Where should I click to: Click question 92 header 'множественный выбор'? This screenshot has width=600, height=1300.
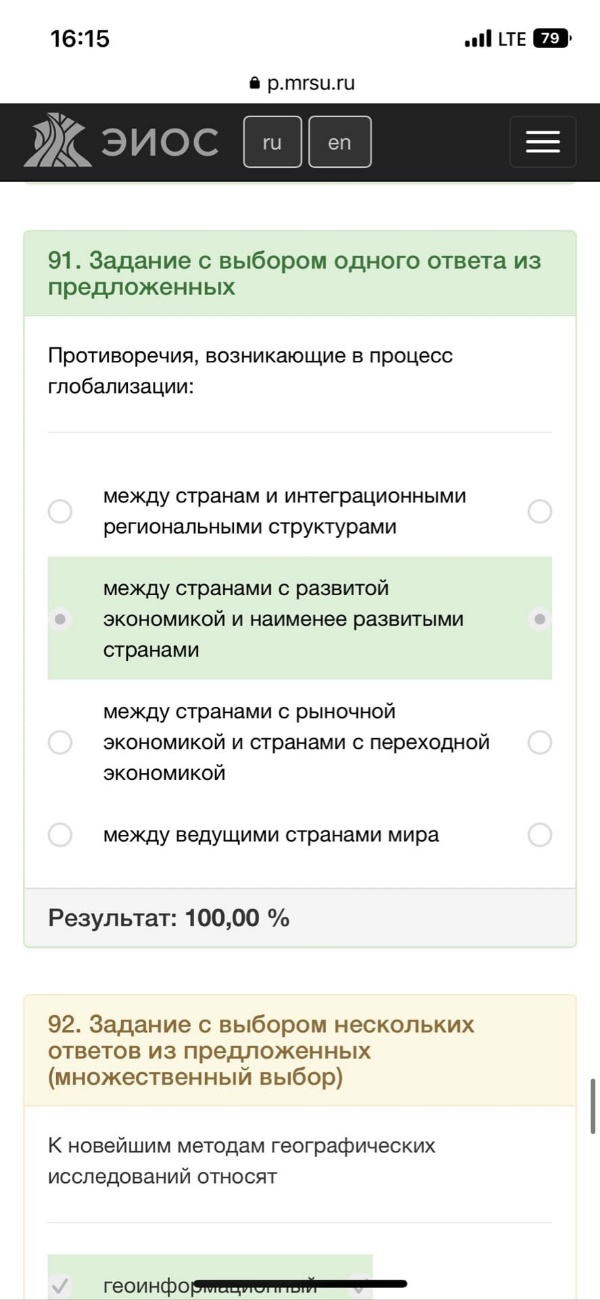click(x=195, y=1077)
